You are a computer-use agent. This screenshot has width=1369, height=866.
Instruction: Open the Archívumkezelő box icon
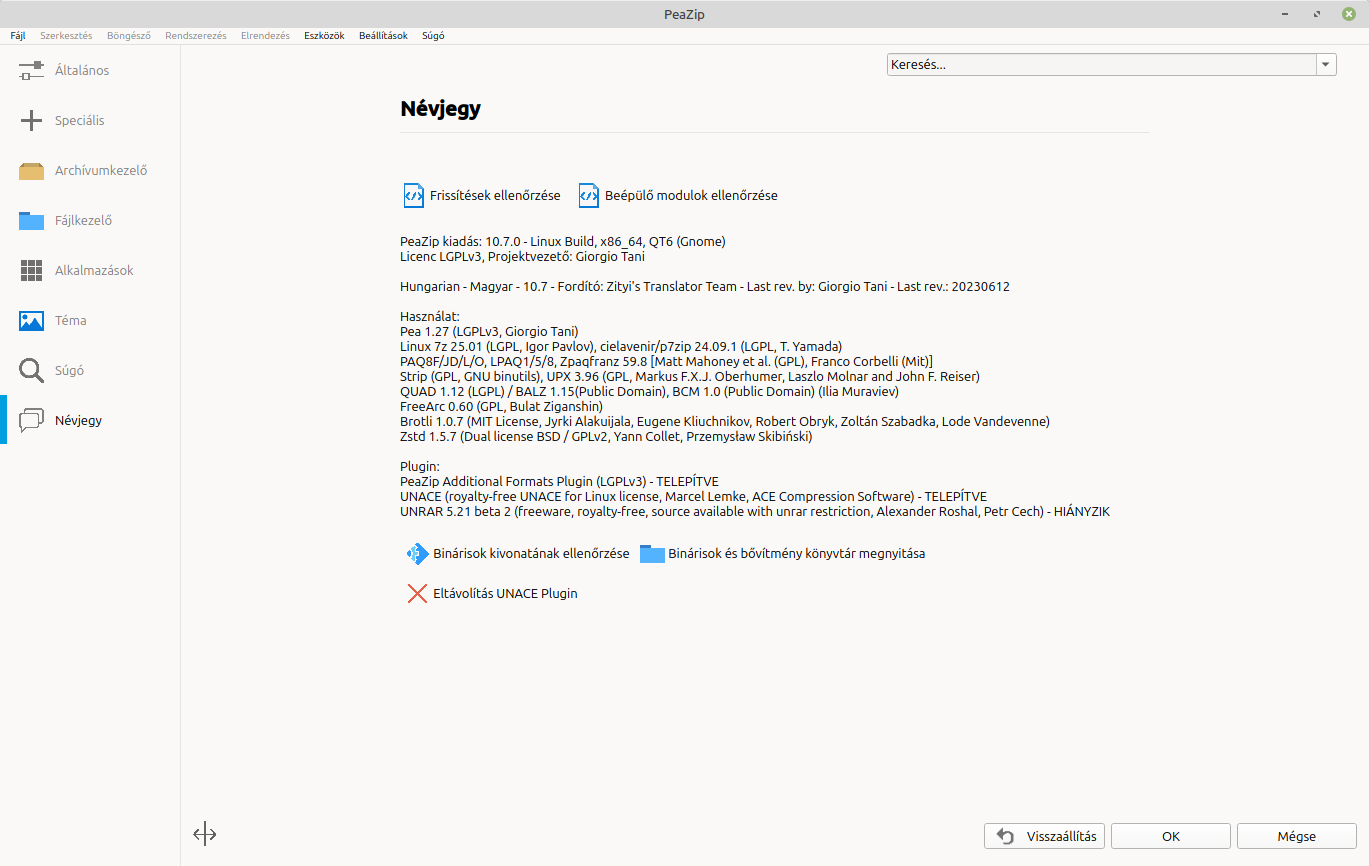coord(32,171)
